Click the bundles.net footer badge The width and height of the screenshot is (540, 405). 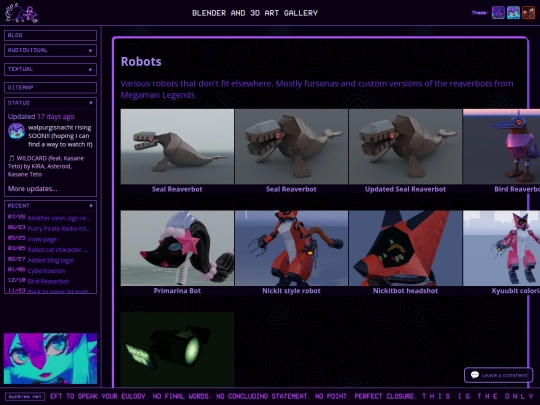tap(25, 396)
